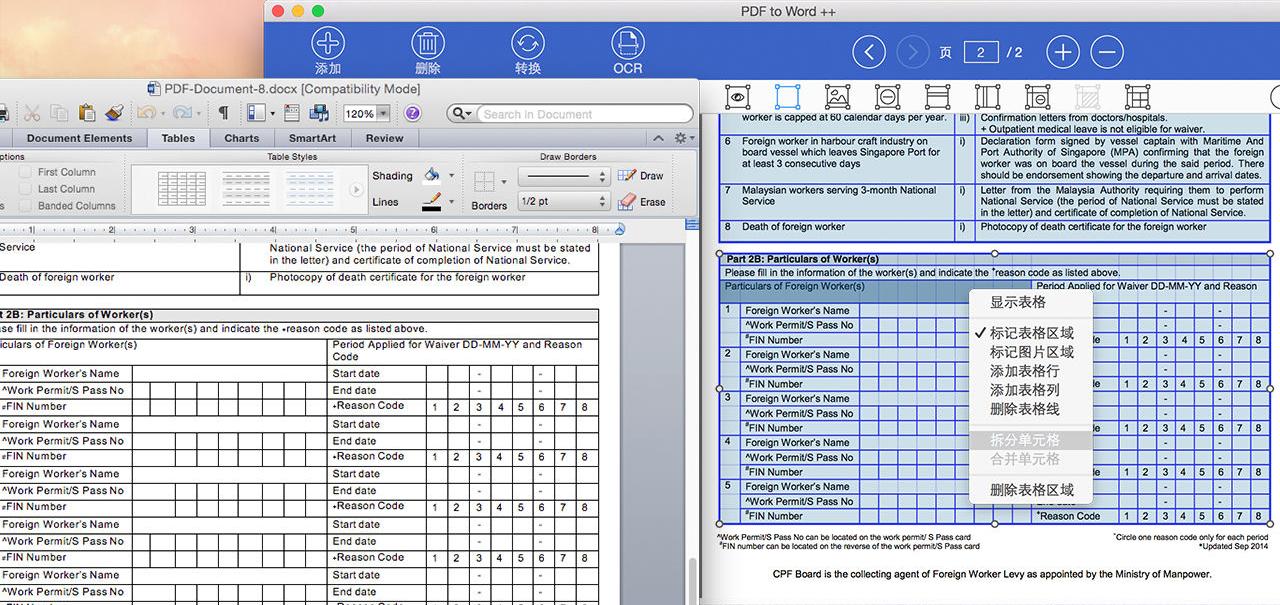The height and width of the screenshot is (605, 1280).
Task: Open the ribbon gear settings menu
Action: (683, 139)
